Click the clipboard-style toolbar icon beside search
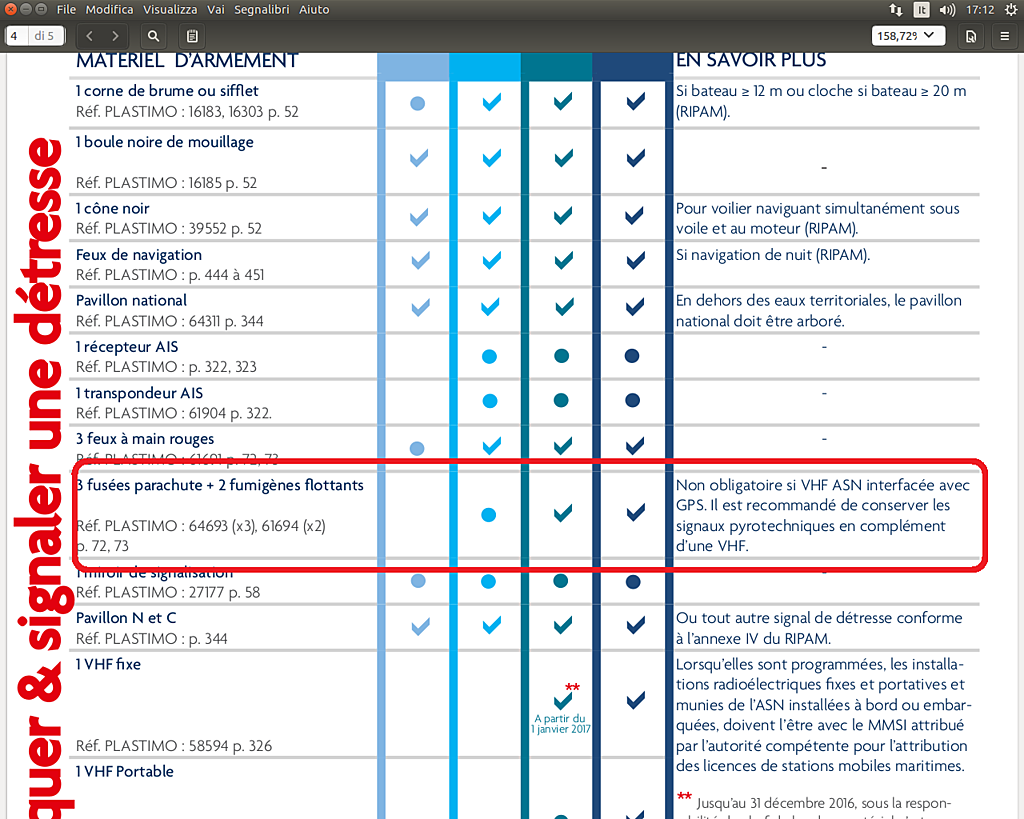This screenshot has height=819, width=1024. (192, 36)
